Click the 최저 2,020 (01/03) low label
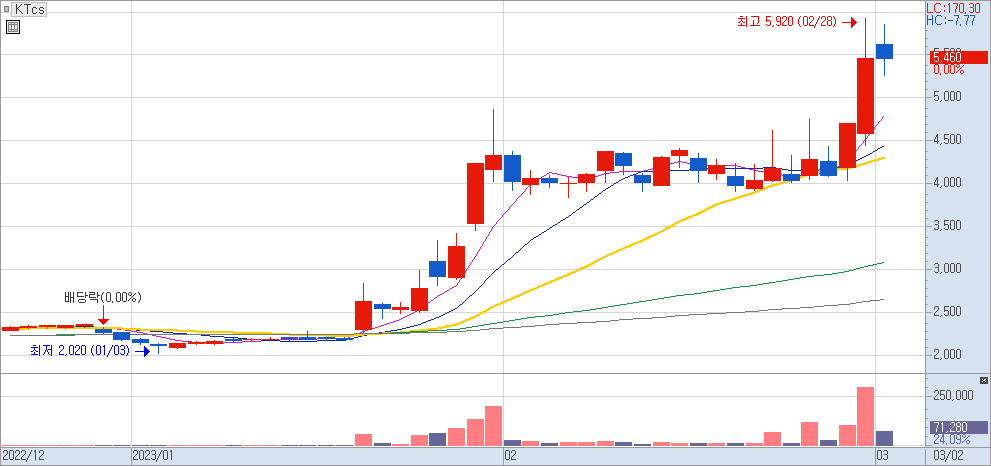Screen dimensions: 991x466 [x=80, y=350]
